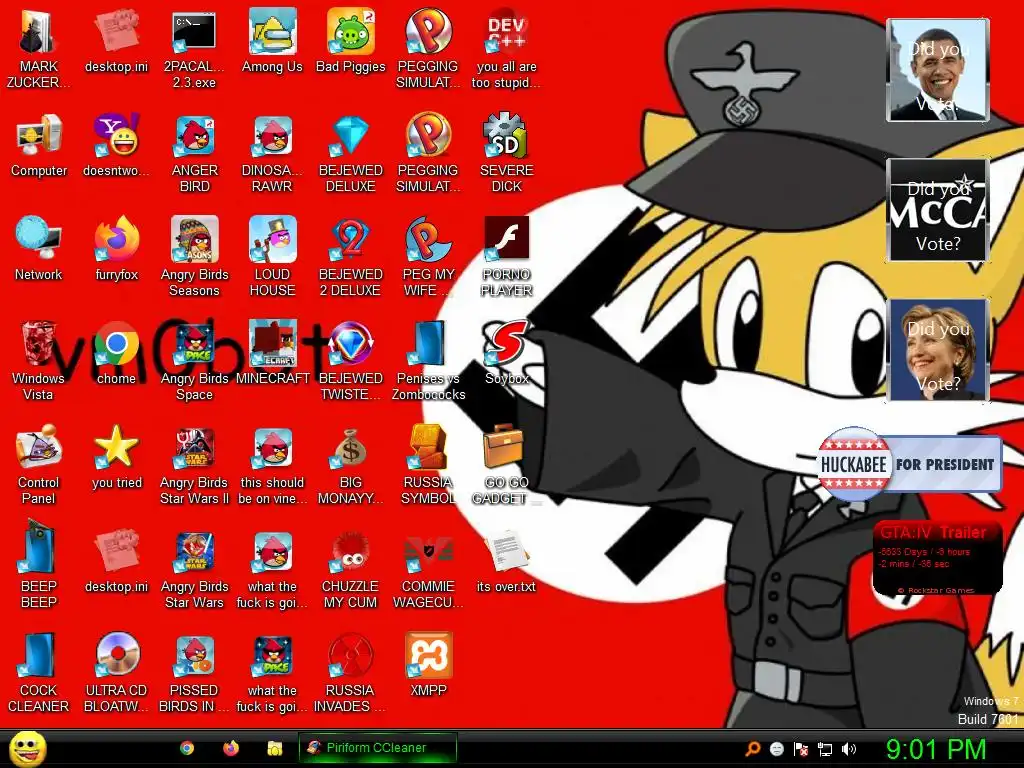Launch the chome Chrome shortcut

[116, 353]
